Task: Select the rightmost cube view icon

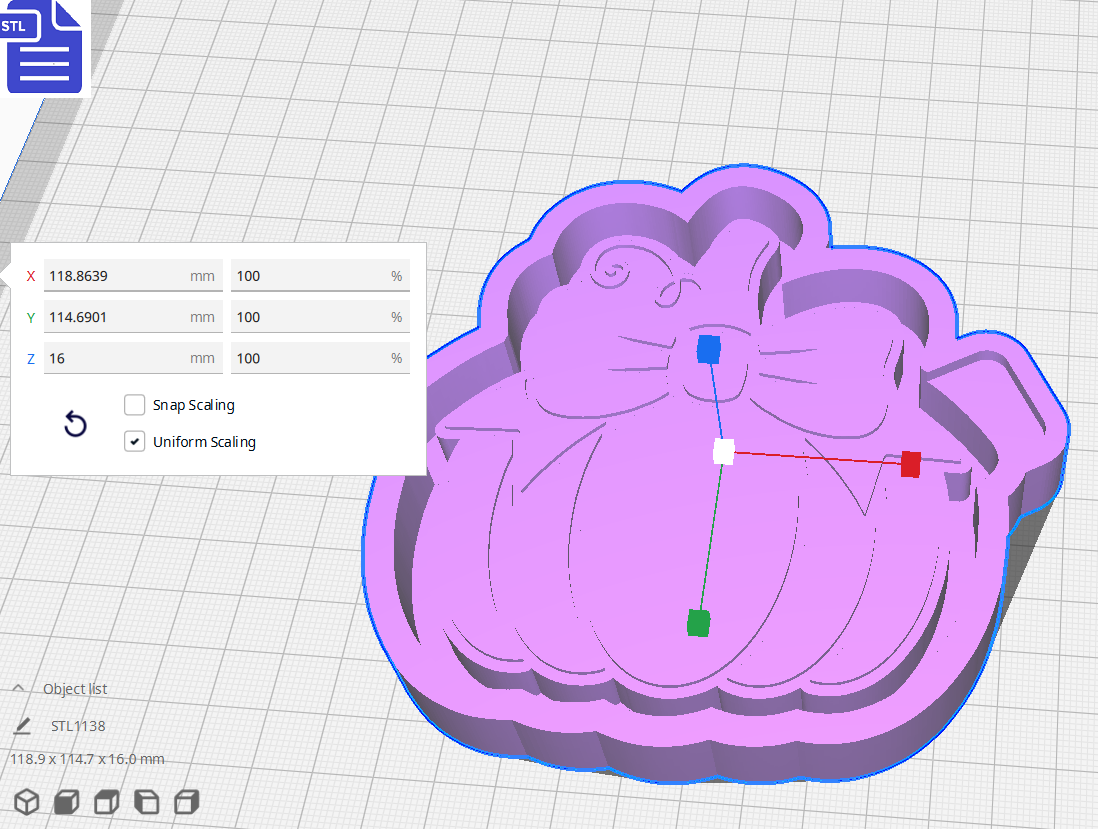Action: click(x=186, y=802)
